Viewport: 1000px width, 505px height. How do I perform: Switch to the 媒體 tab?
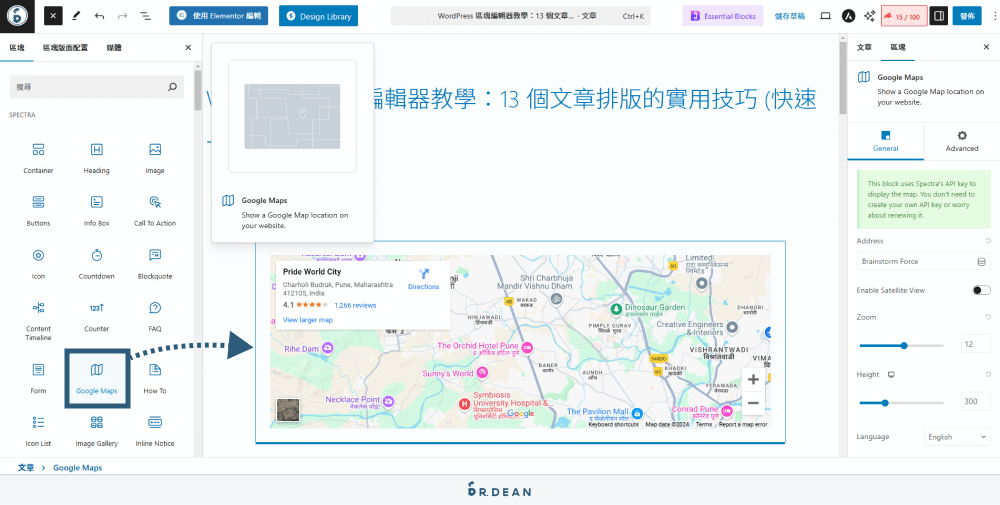(114, 47)
